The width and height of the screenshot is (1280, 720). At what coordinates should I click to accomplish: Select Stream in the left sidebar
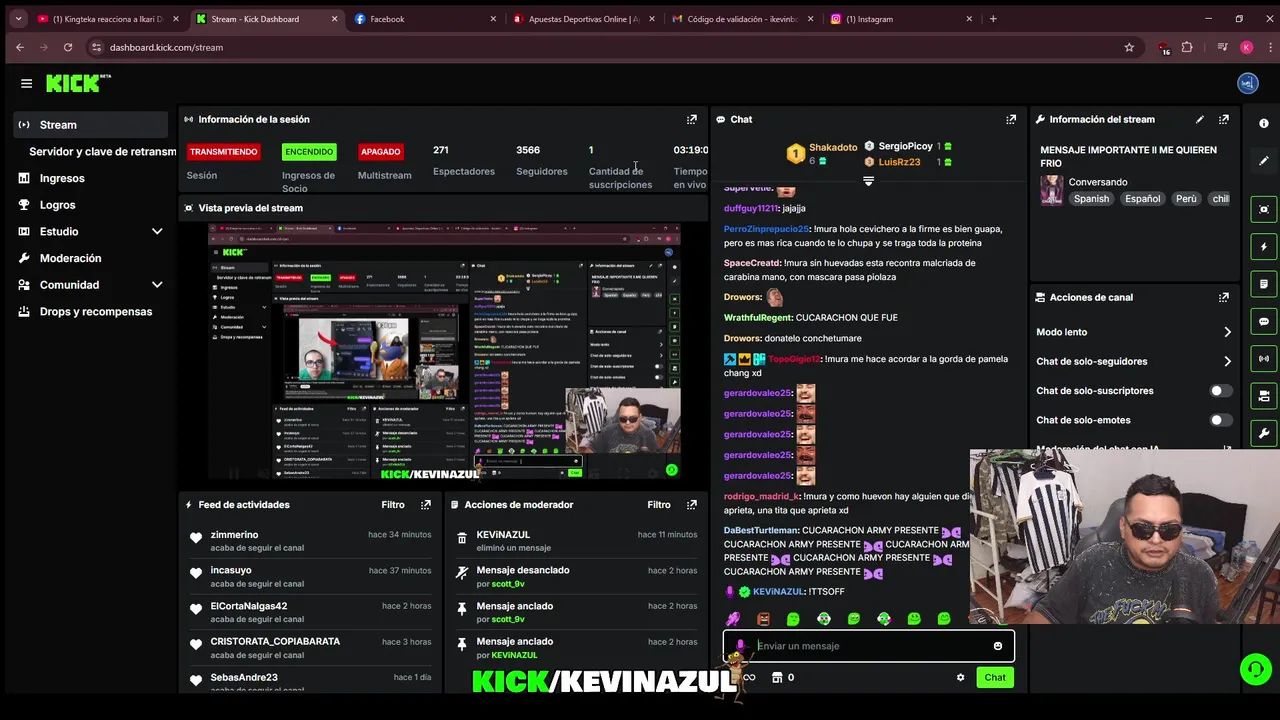point(91,125)
